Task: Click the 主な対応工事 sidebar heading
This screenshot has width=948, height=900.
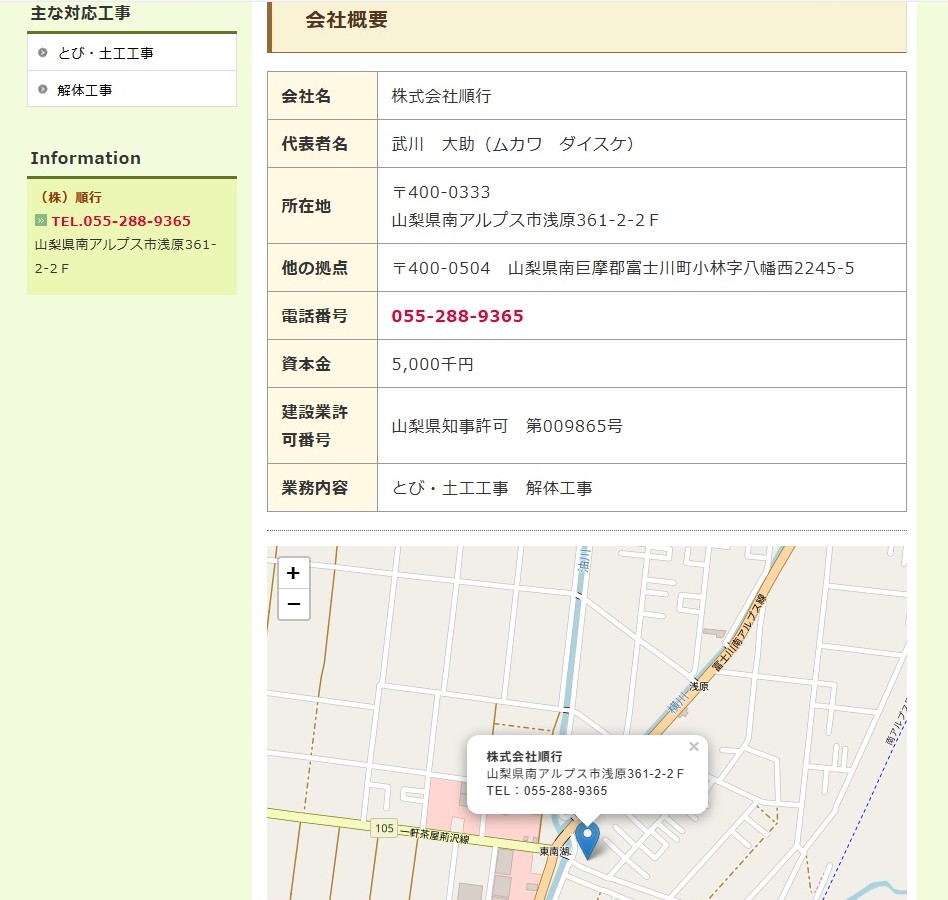Action: 80,13
